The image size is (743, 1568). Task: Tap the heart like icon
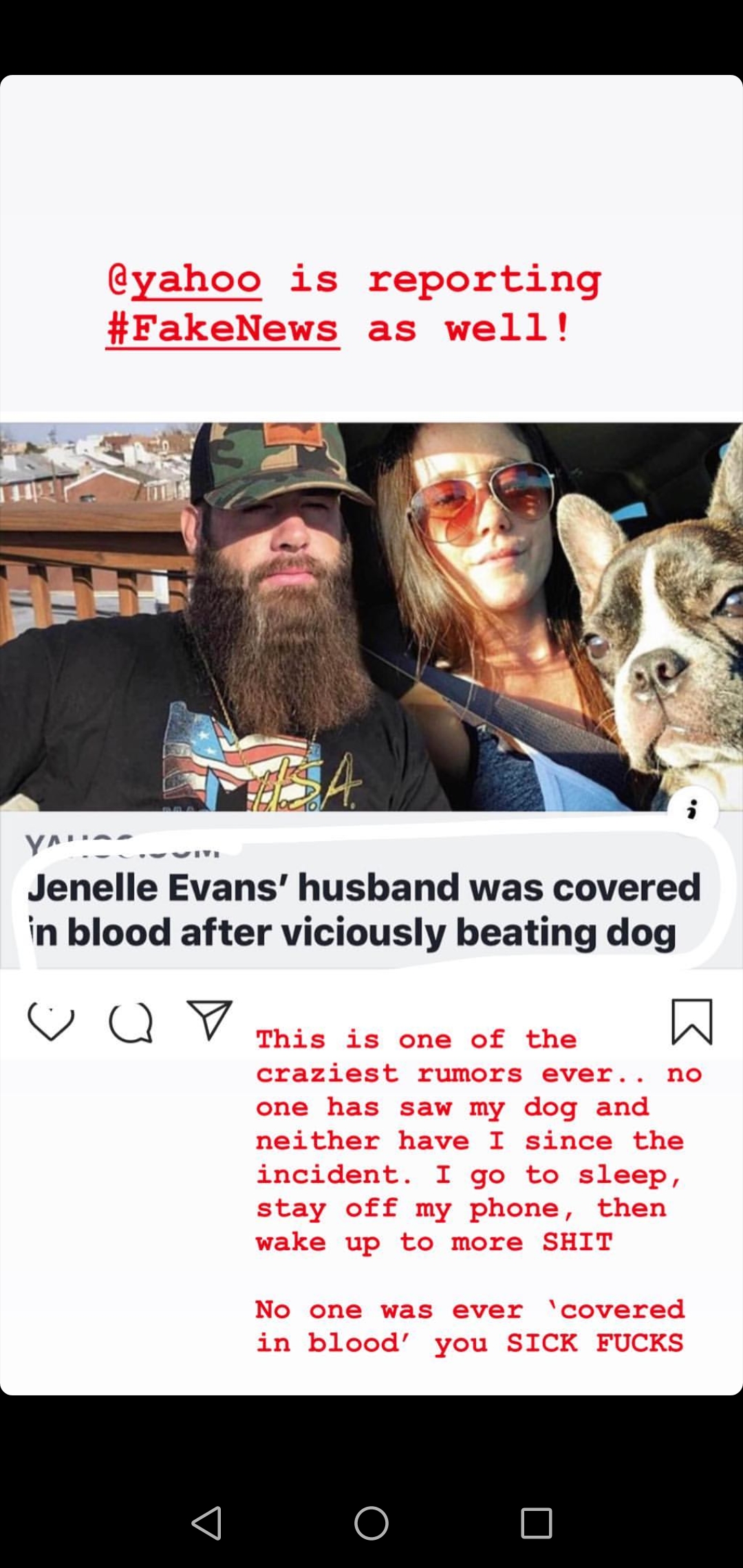pyautogui.click(x=51, y=1022)
